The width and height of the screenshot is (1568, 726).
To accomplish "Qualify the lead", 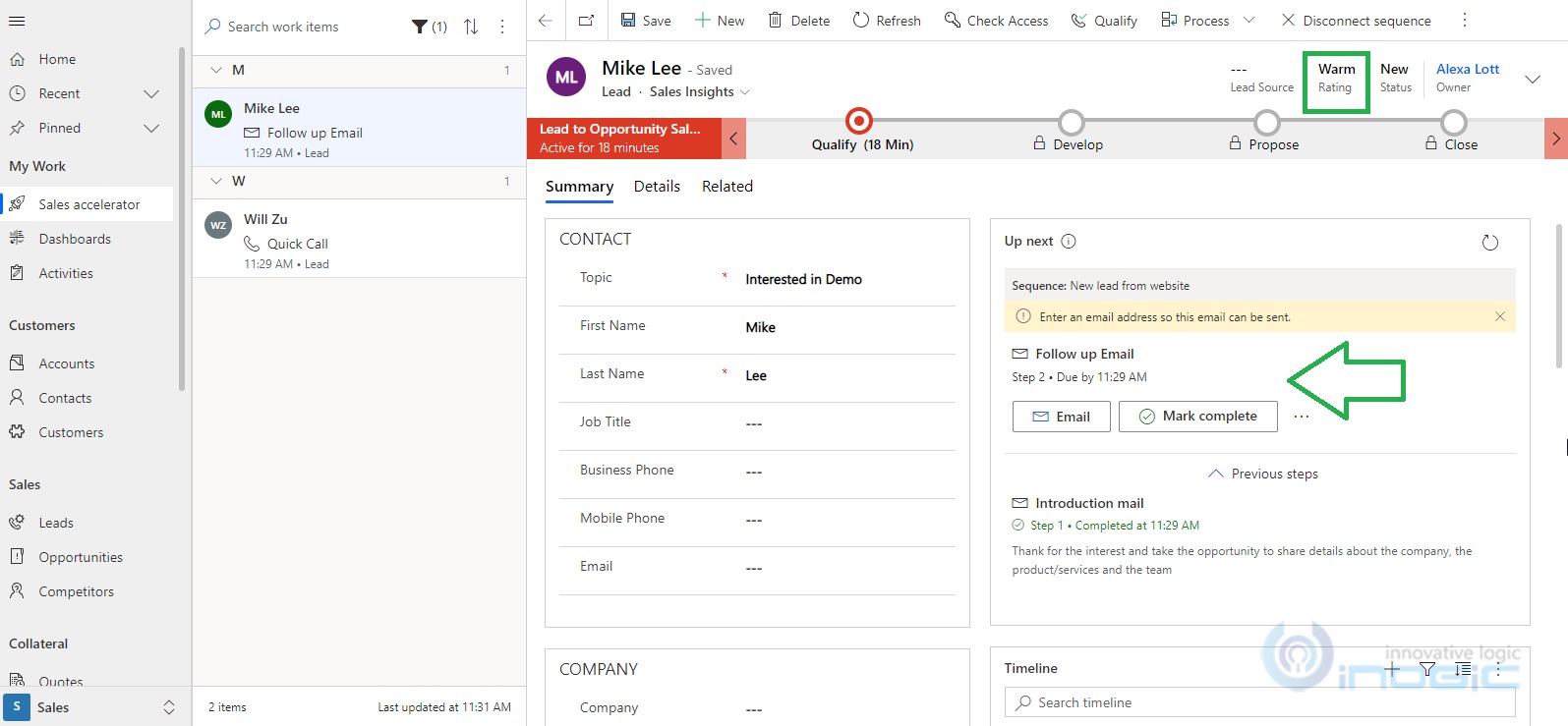I will coord(1104,21).
